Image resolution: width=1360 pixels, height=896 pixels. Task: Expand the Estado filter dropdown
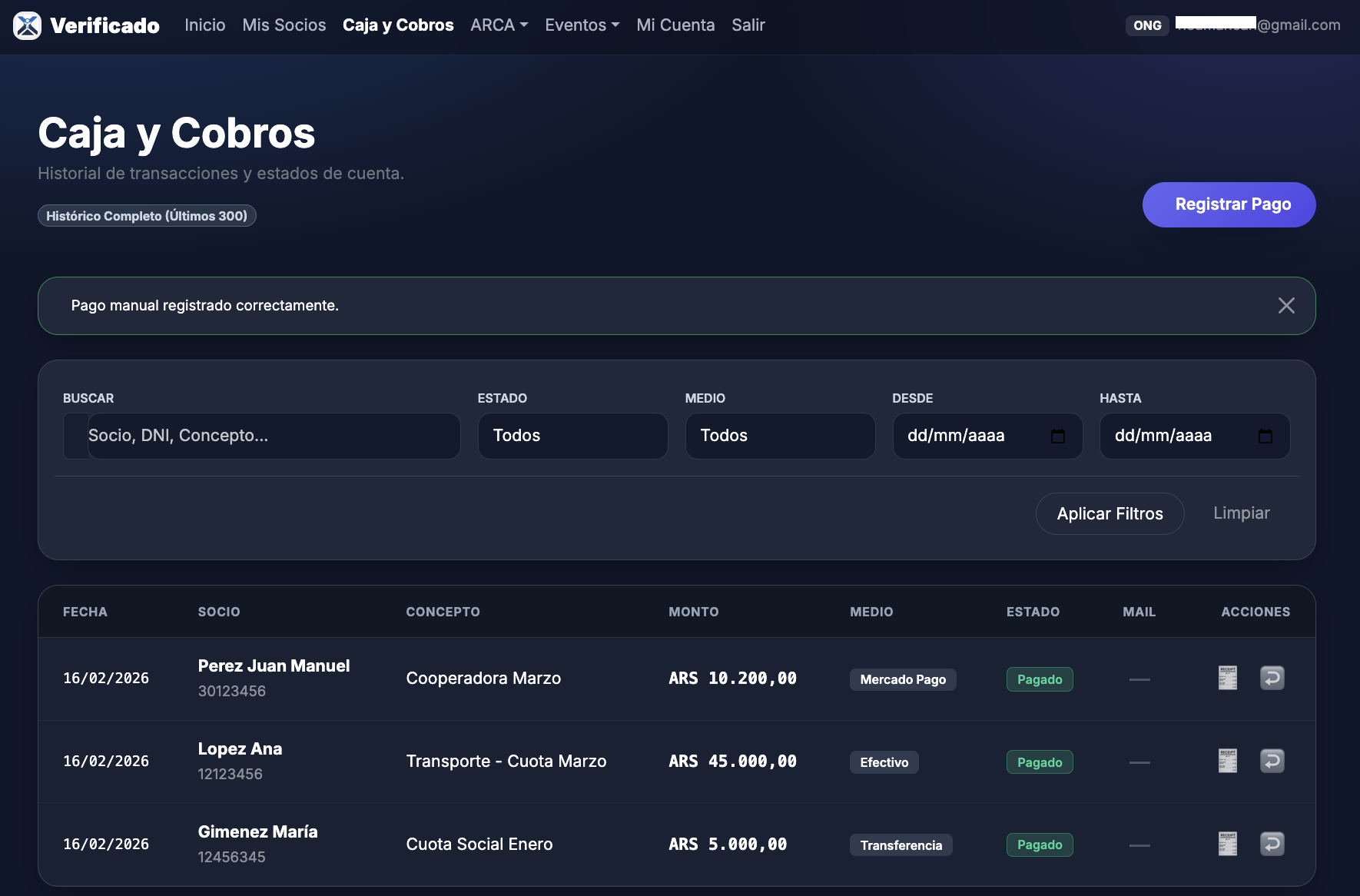572,436
